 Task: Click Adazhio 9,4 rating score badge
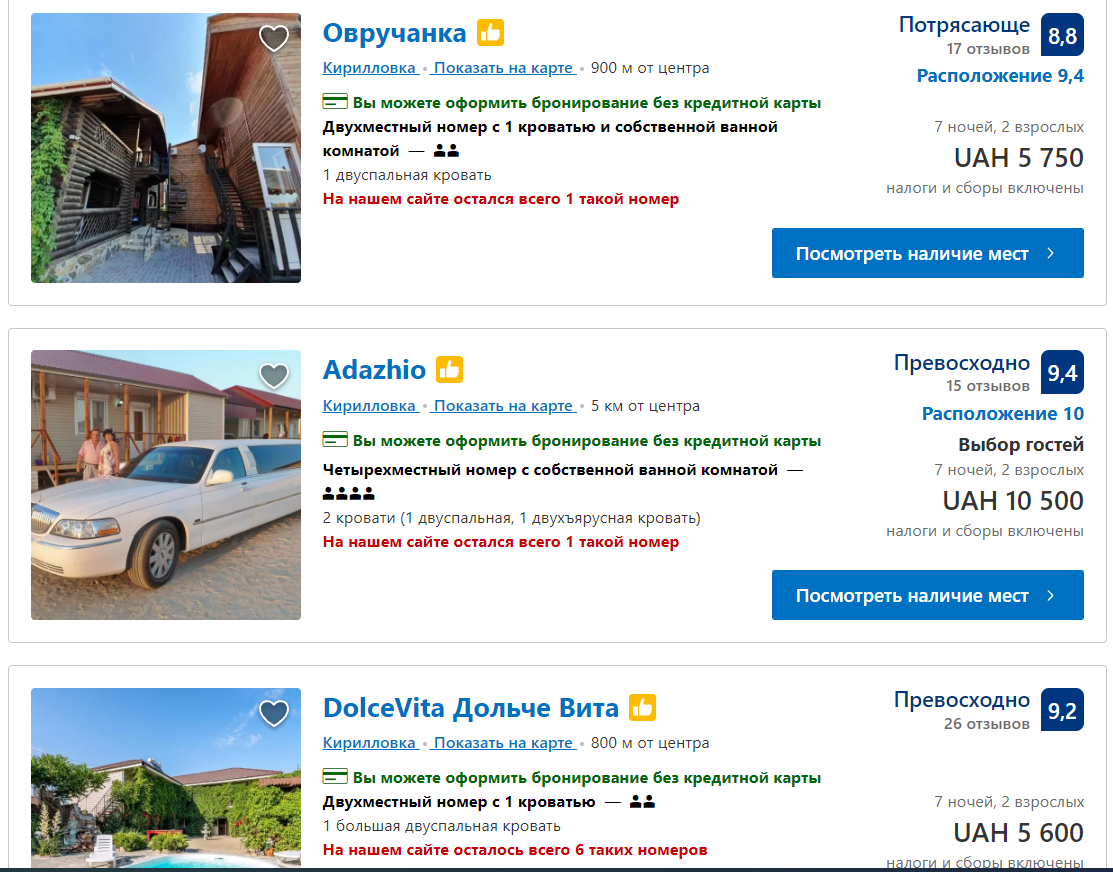(1062, 373)
